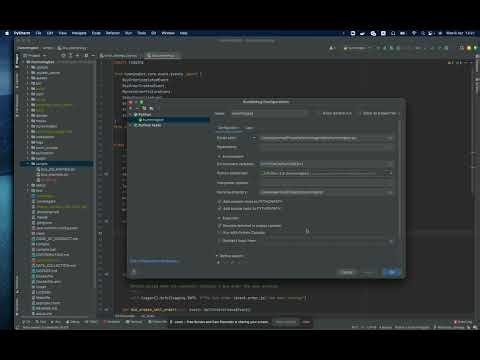
Task: Add before launch task plus icon
Action: 218,262
